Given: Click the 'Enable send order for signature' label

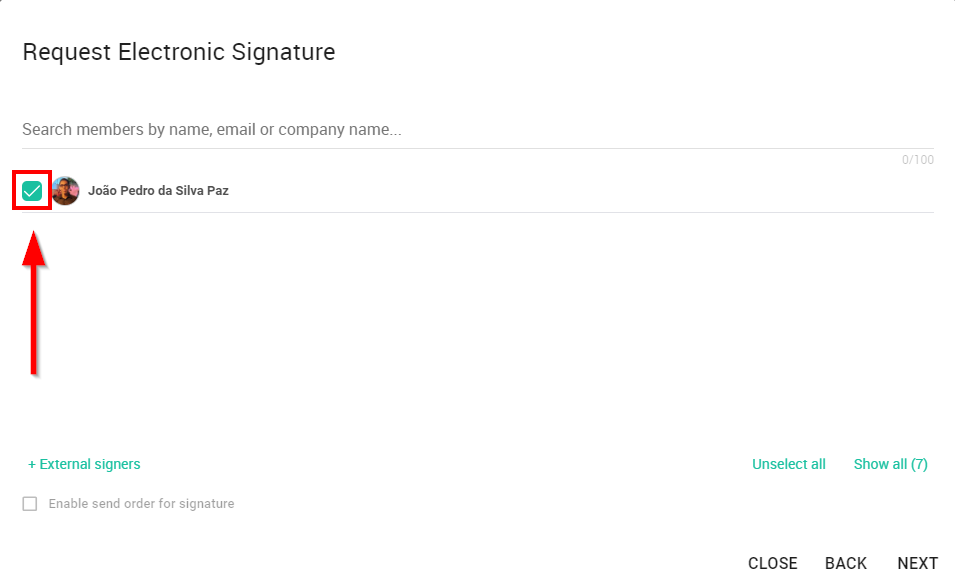Looking at the screenshot, I should (x=141, y=504).
